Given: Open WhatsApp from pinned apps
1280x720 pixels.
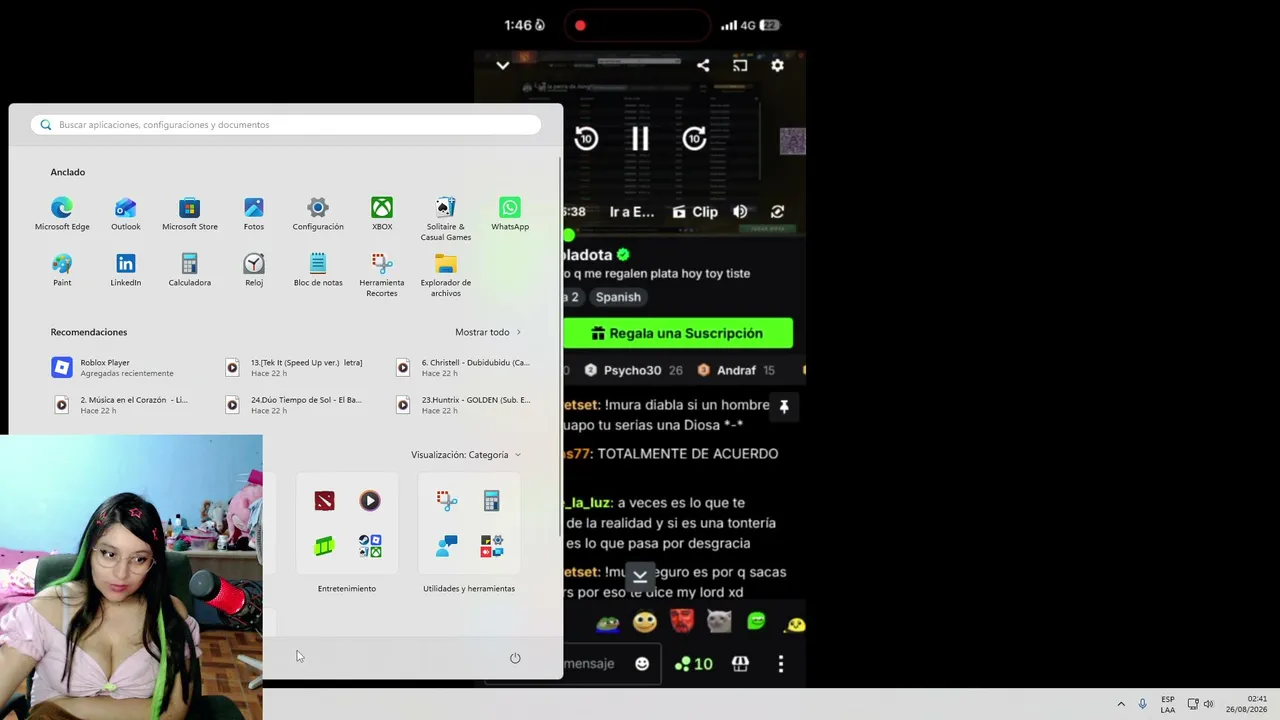Looking at the screenshot, I should [510, 214].
